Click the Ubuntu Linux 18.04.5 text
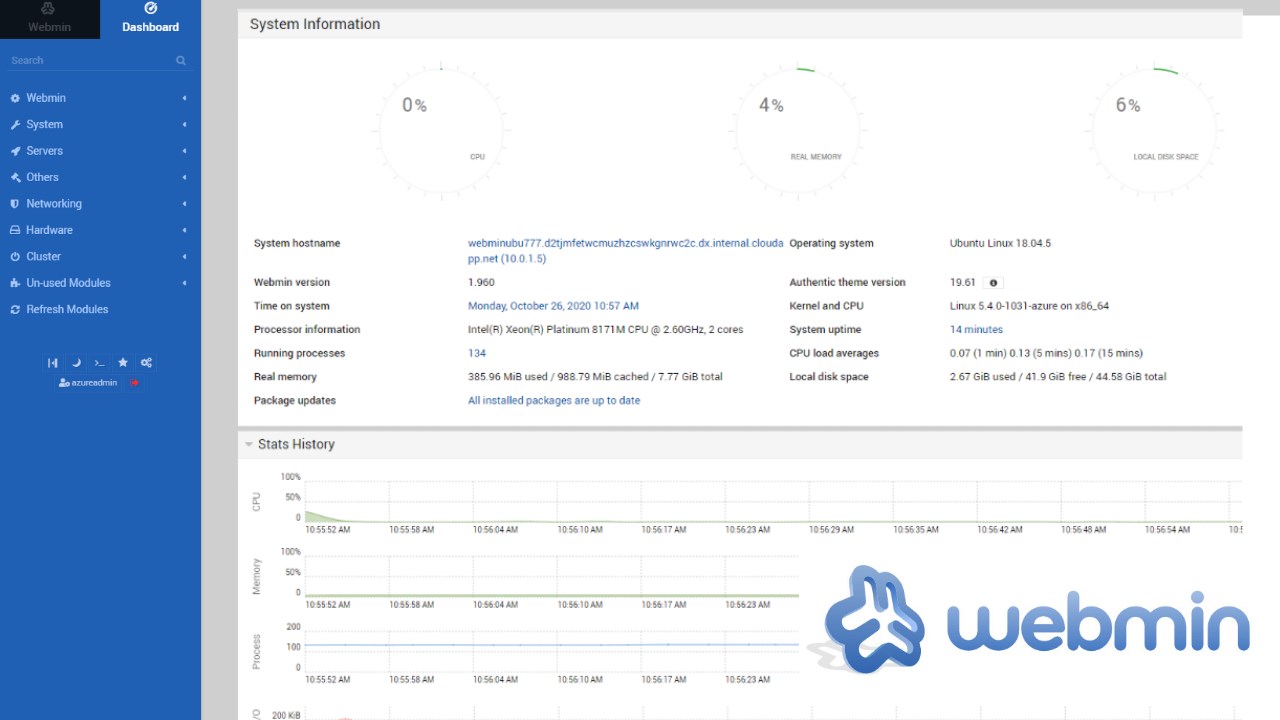This screenshot has height=720, width=1280. point(1000,243)
